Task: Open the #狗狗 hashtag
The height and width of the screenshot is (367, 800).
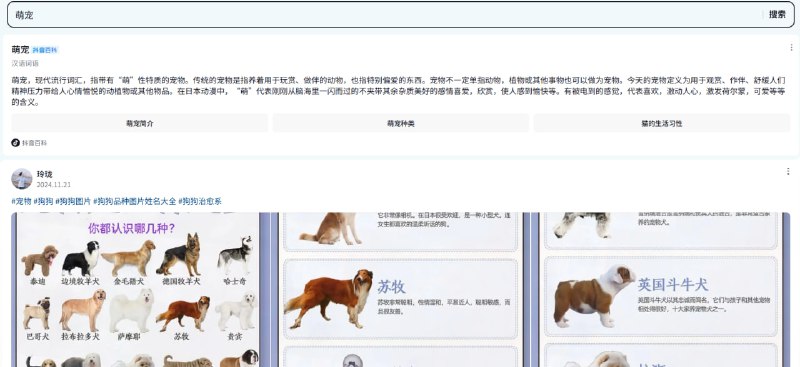Action: click(x=43, y=201)
